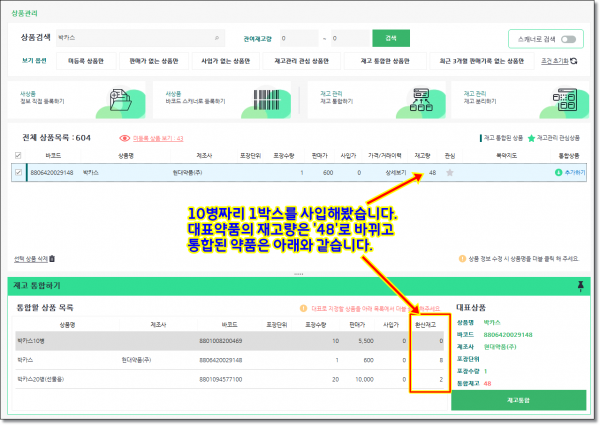Open 재고 통합하기 icon card

click(x=421, y=101)
